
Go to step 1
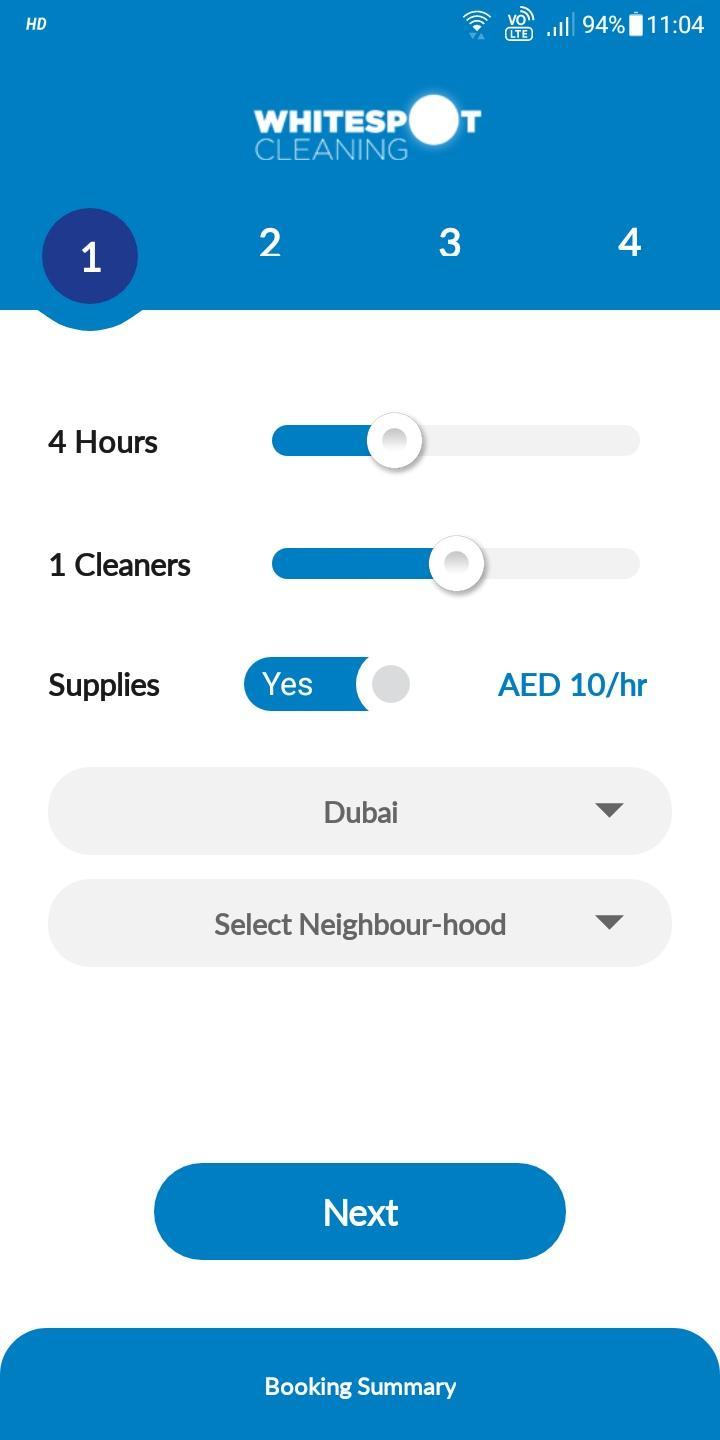coord(90,256)
